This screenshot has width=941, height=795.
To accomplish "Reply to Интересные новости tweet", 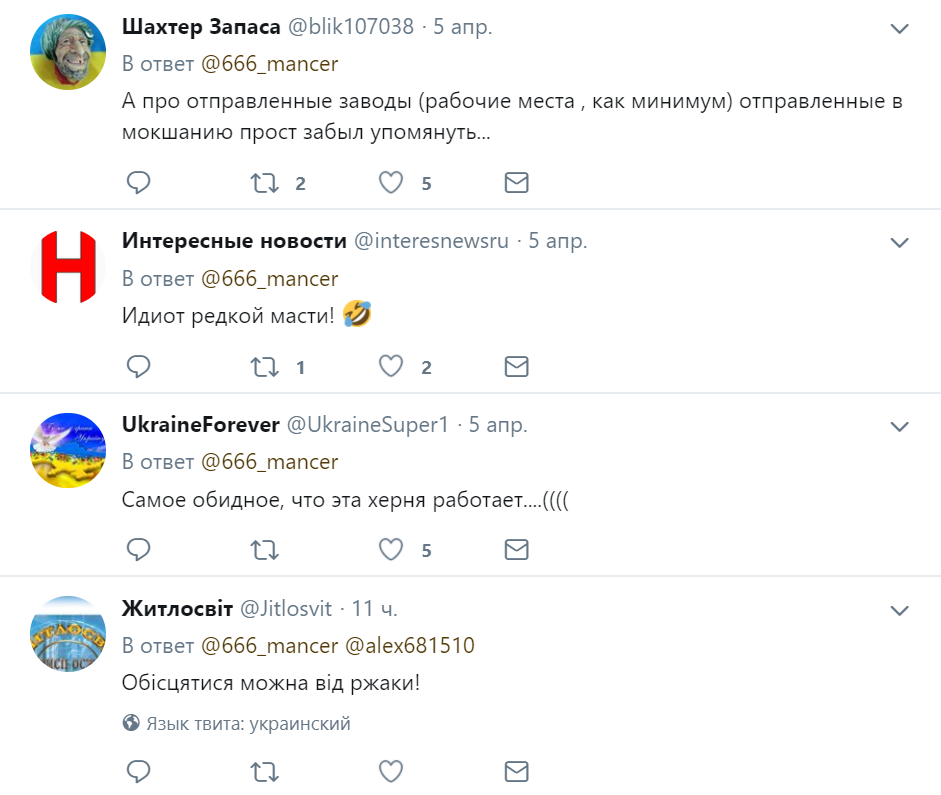I will (x=138, y=366).
